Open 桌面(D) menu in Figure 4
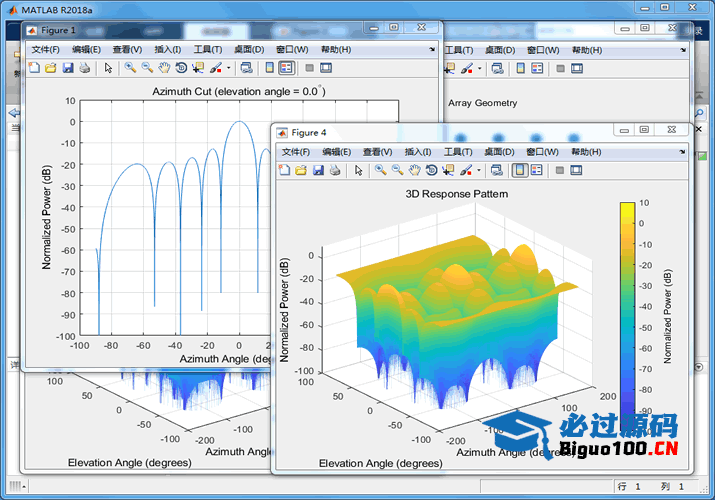 tap(500, 152)
